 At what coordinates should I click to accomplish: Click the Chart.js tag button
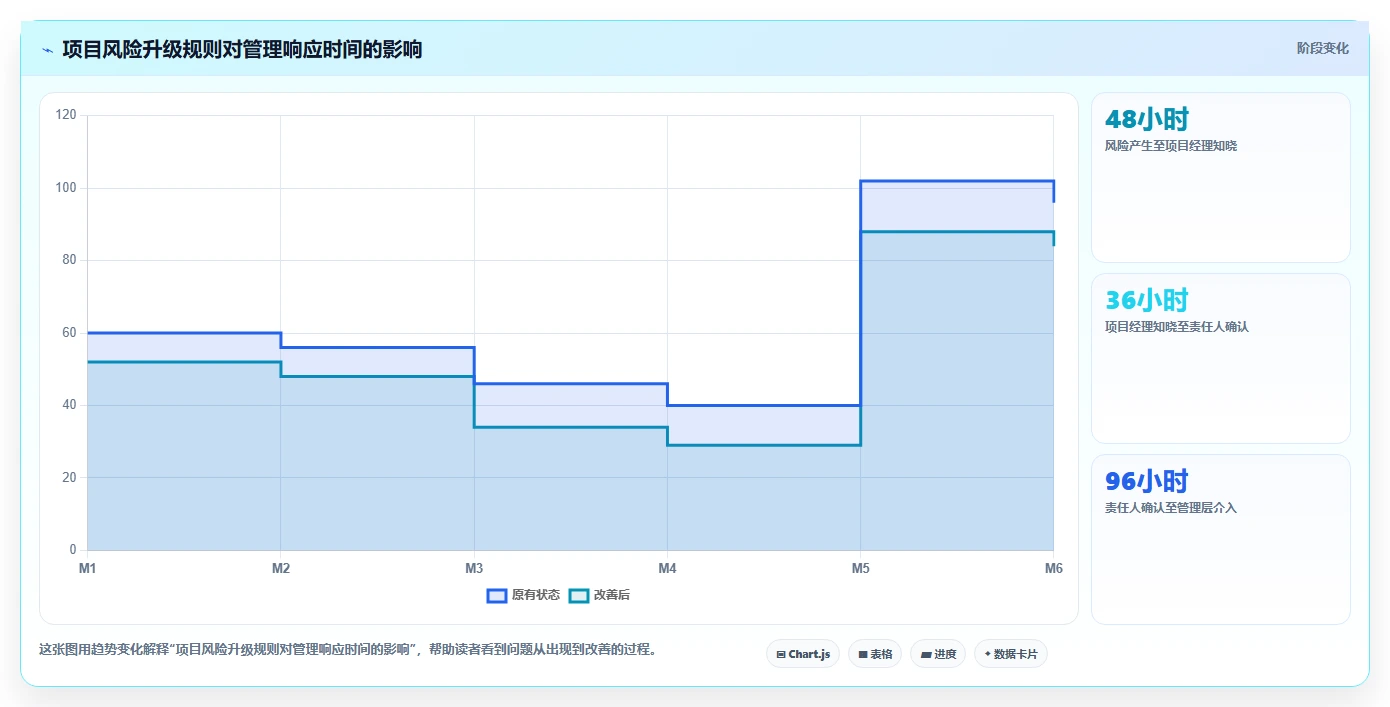click(x=803, y=654)
